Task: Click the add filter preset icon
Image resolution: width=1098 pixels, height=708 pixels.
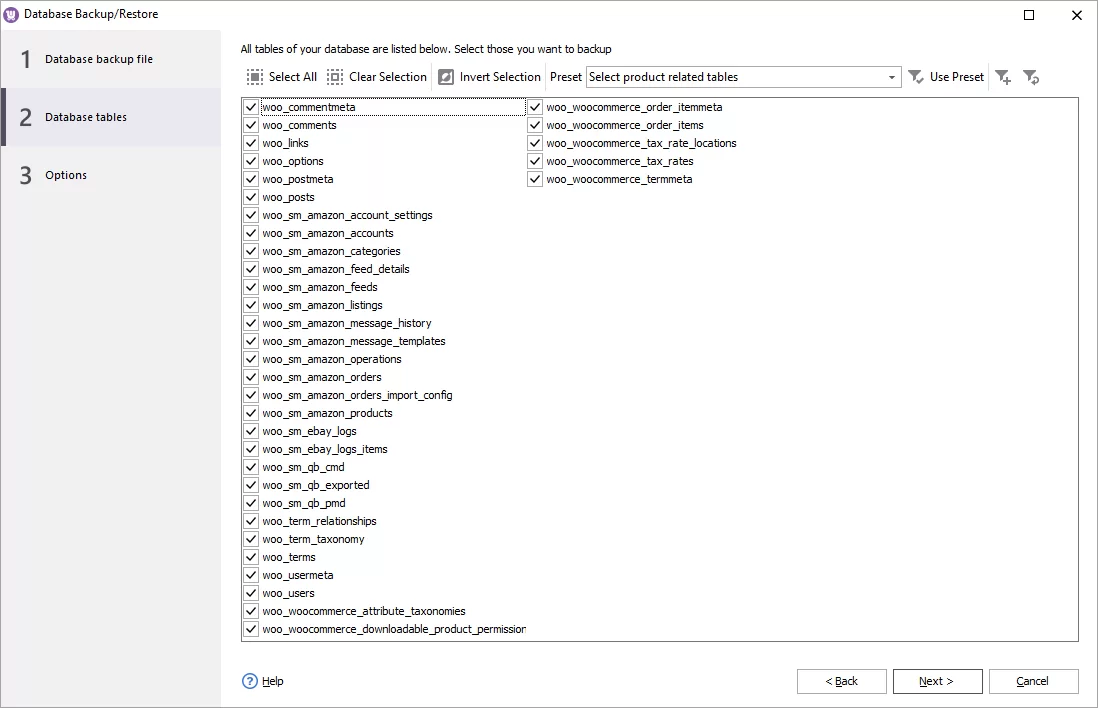Action: point(1003,76)
